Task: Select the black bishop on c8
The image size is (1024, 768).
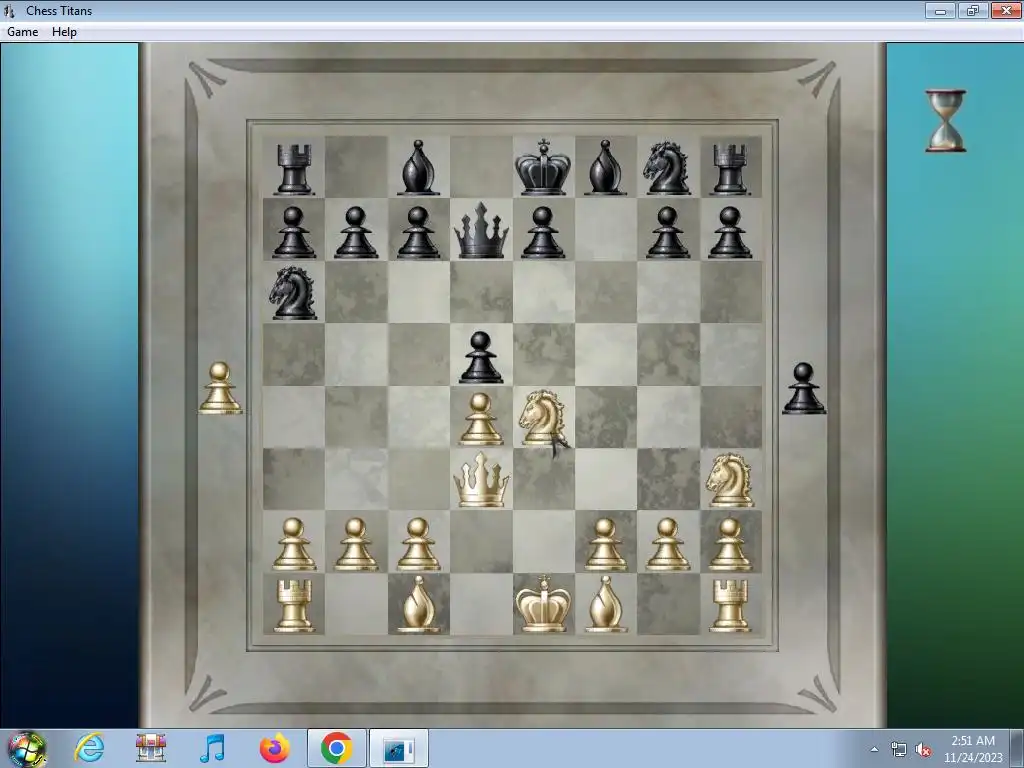Action: coord(418,168)
